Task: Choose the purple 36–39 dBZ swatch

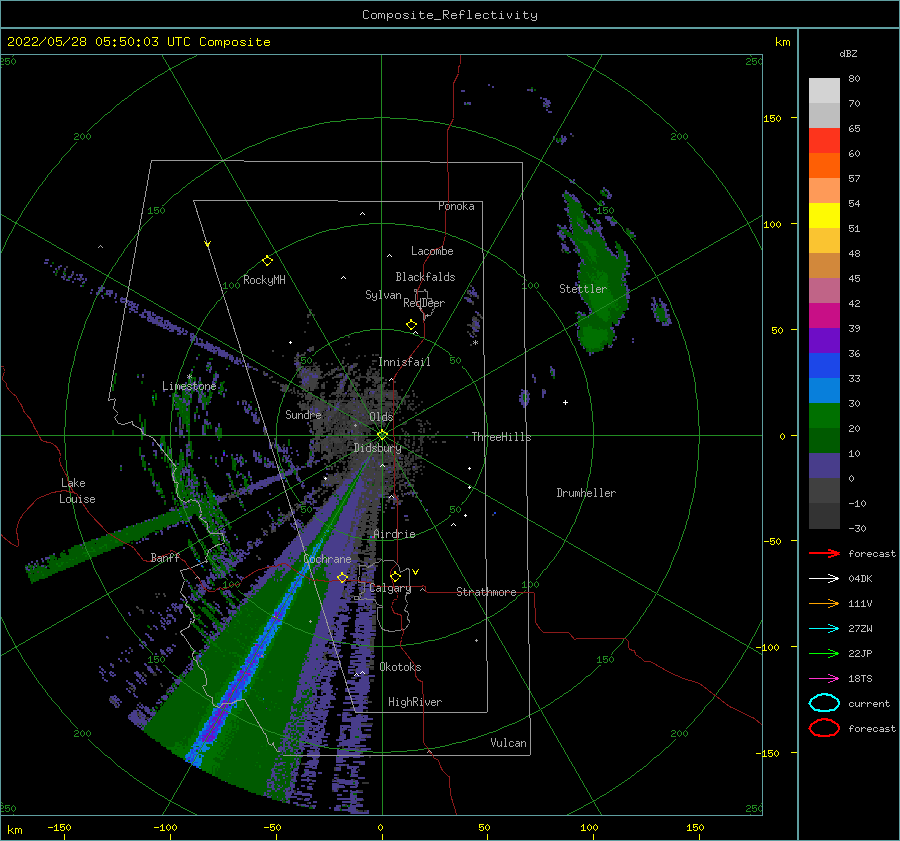Action: (x=824, y=340)
